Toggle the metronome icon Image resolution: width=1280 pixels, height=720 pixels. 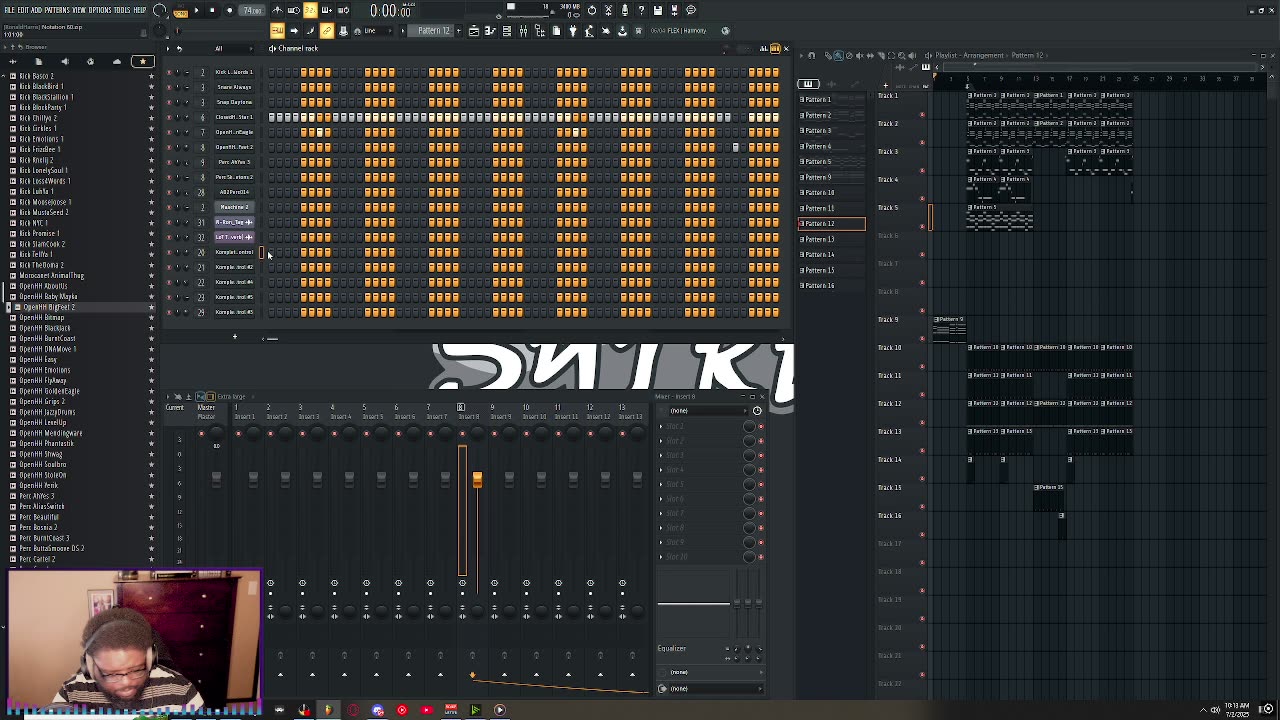click(278, 11)
